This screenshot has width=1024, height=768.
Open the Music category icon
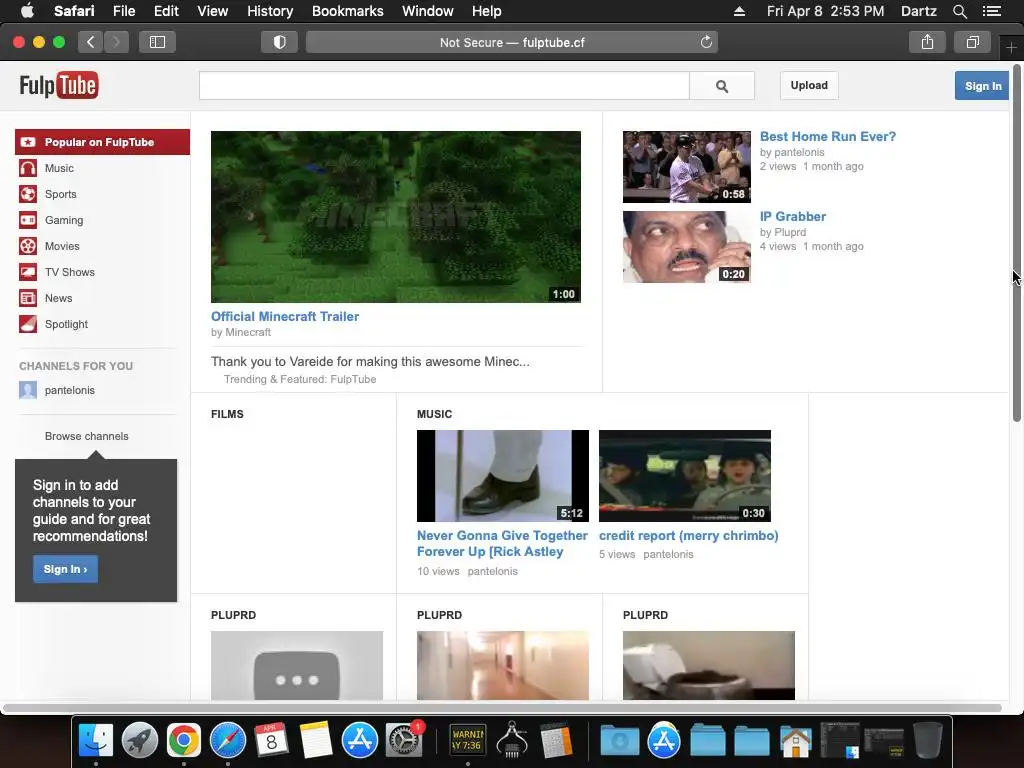click(x=28, y=168)
